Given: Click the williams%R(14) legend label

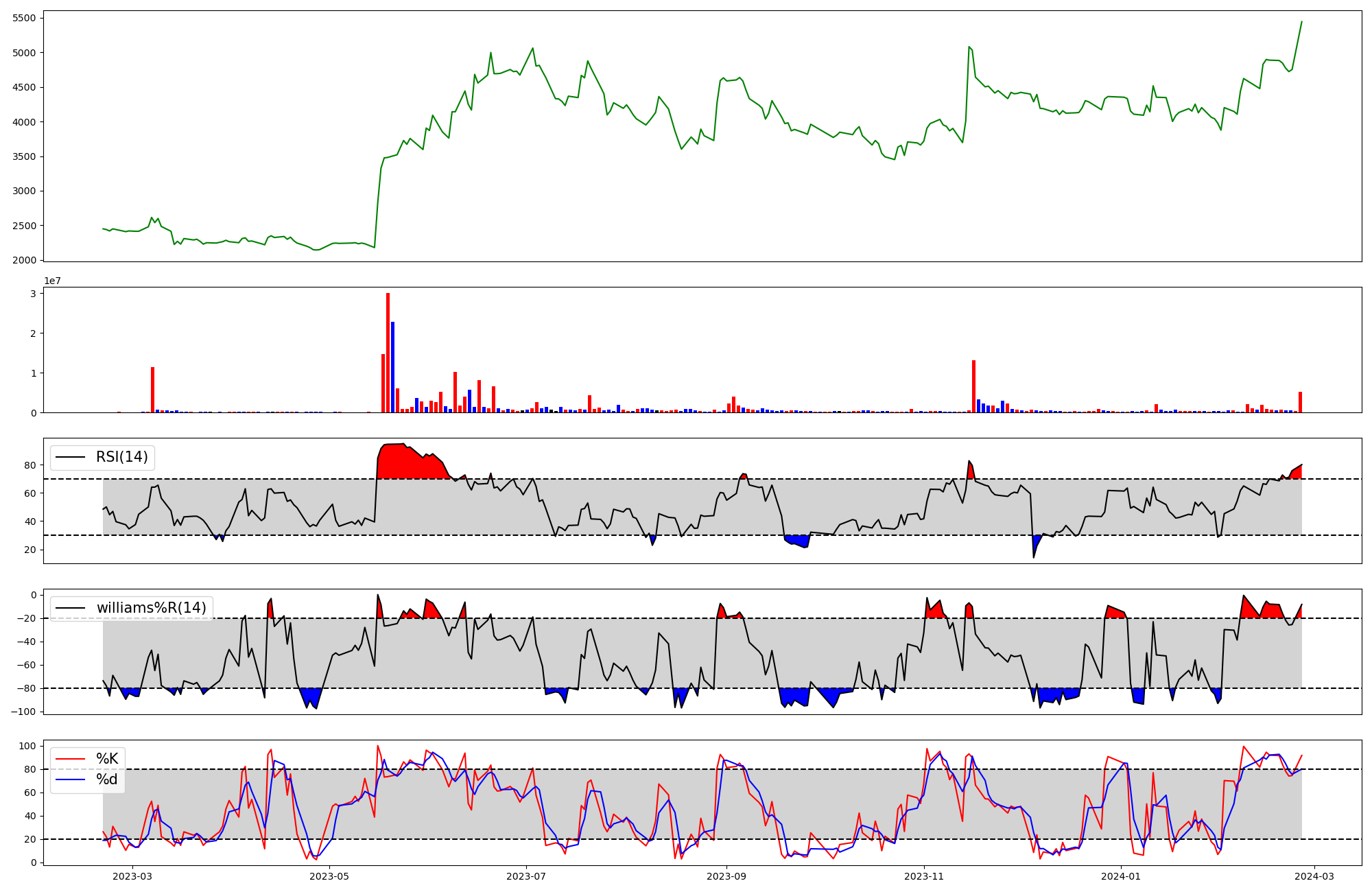Looking at the screenshot, I should point(151,608).
